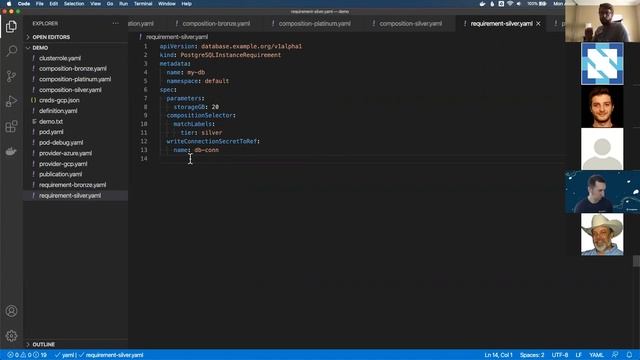
Task: Click requirement-silver.yaml in the breadcrumb
Action: pos(177,37)
